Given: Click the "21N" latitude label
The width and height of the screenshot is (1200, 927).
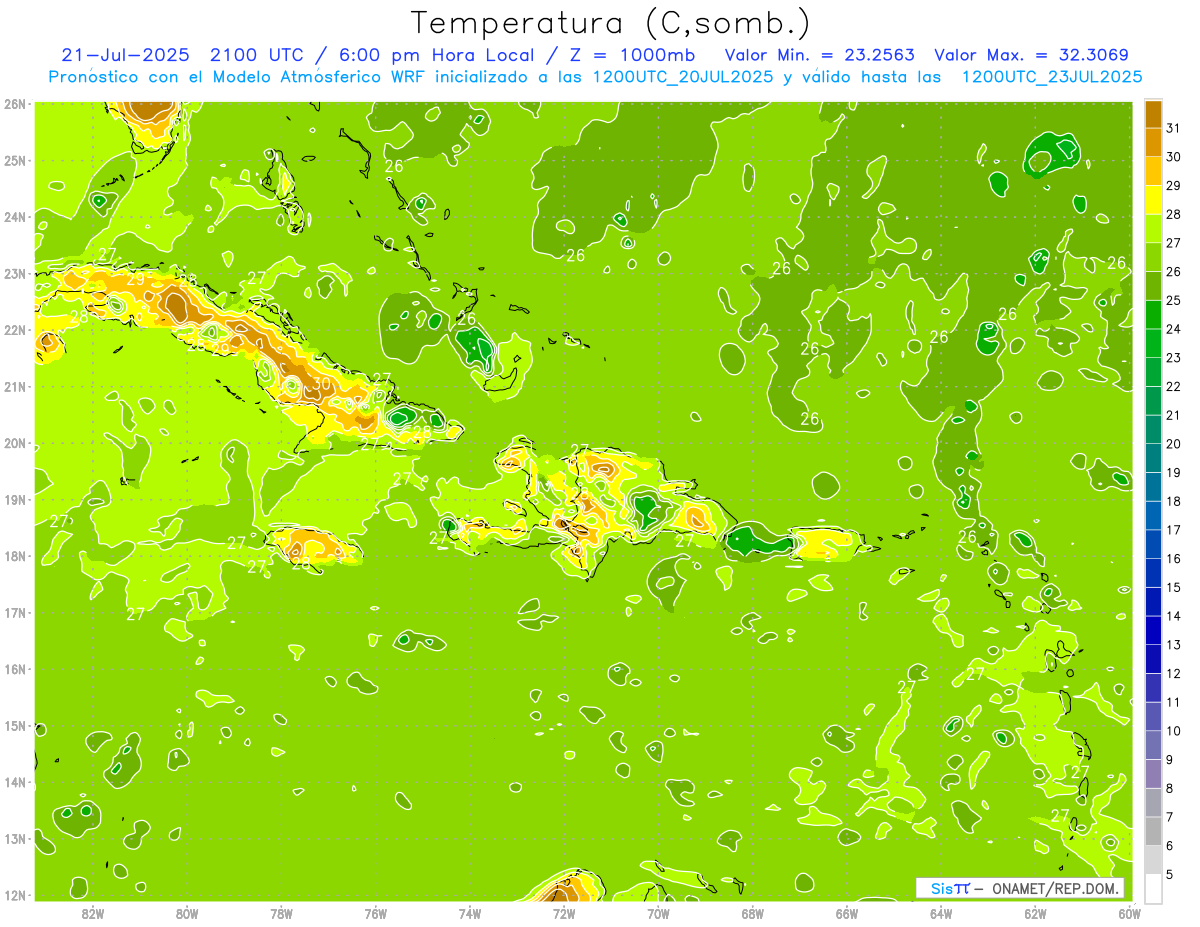Looking at the screenshot, I should pos(15,386).
